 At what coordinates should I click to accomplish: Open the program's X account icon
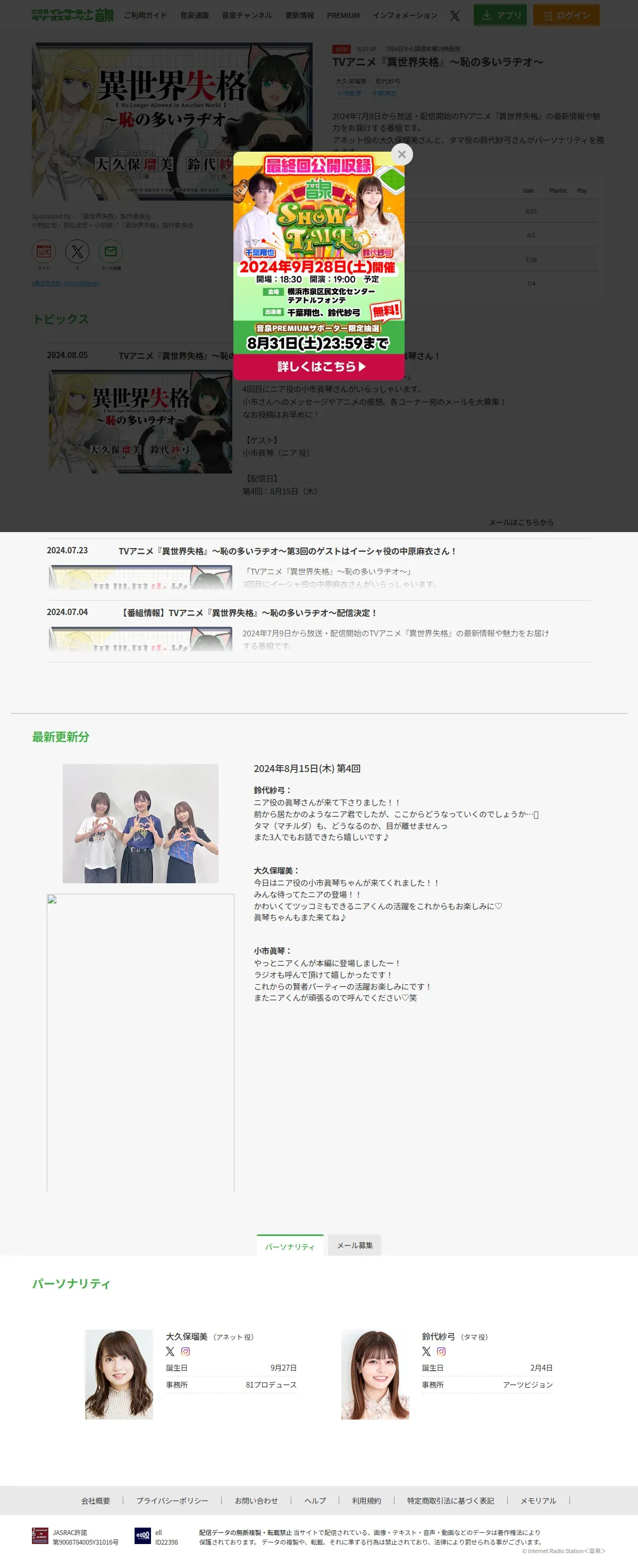pos(77,251)
